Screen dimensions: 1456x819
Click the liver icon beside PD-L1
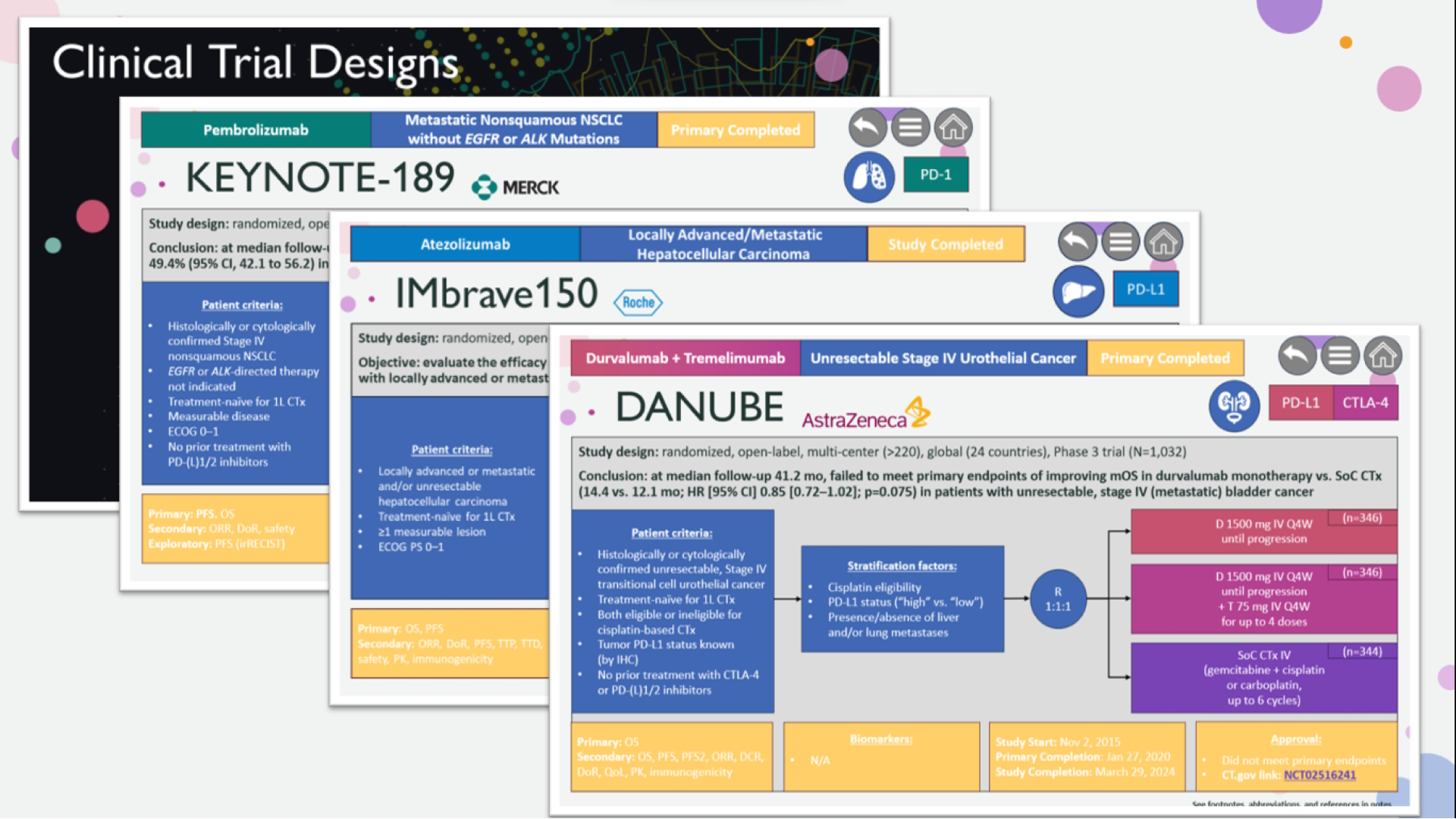[x=1078, y=291]
